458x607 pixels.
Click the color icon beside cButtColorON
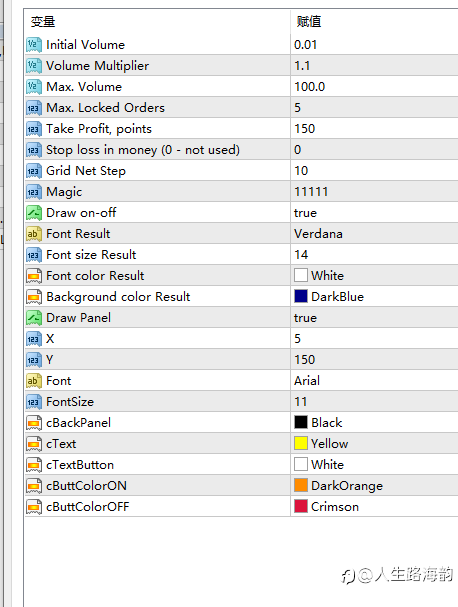point(34,485)
